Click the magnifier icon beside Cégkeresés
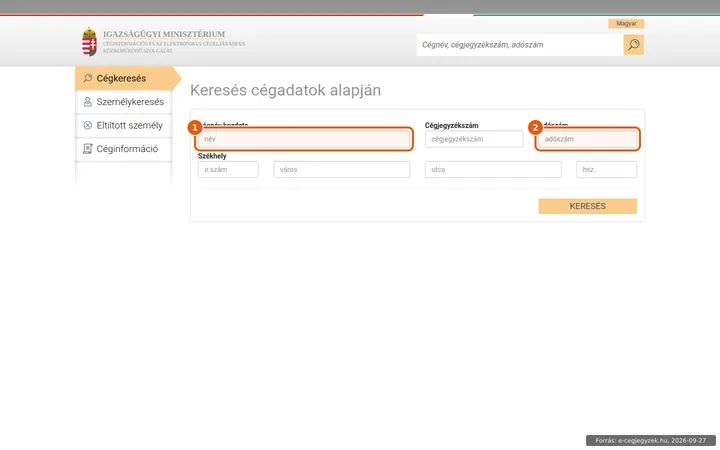The height and width of the screenshot is (450, 720). pos(88,78)
